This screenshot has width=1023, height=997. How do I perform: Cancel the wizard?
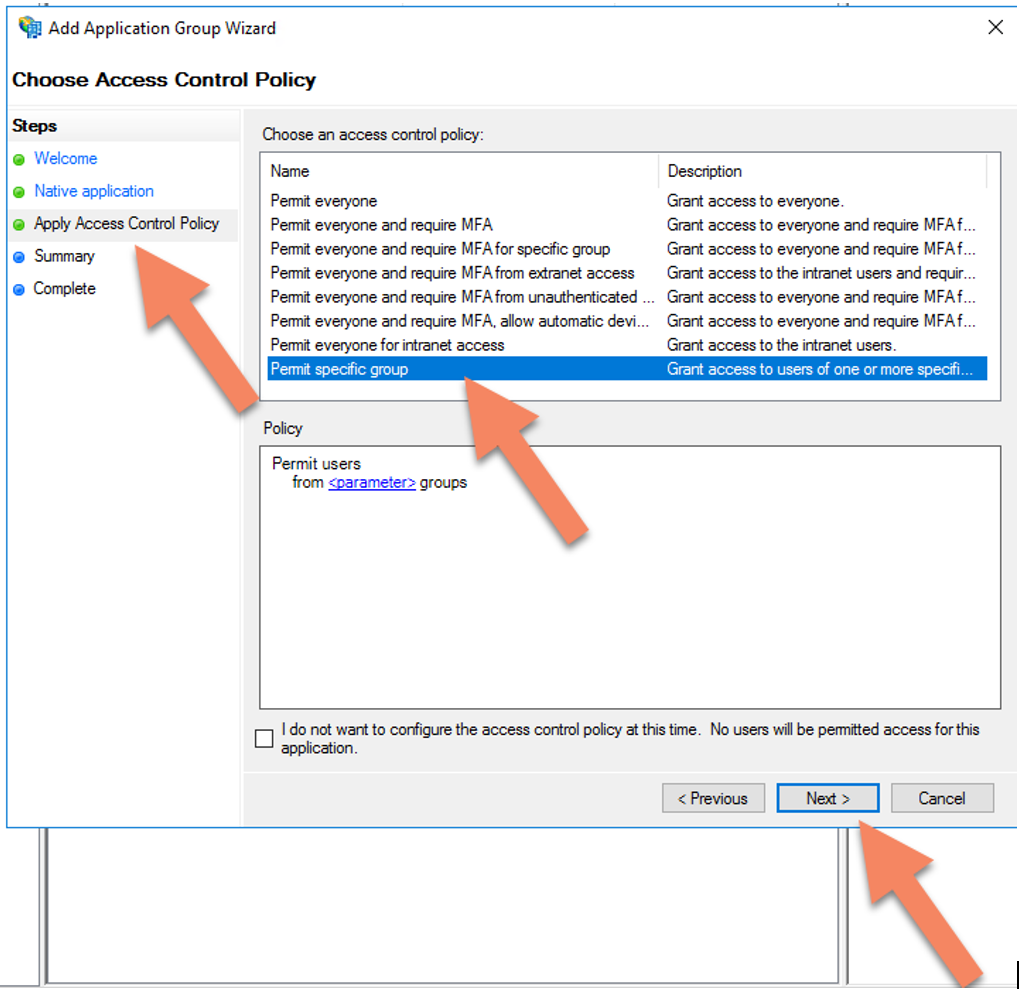click(x=942, y=798)
